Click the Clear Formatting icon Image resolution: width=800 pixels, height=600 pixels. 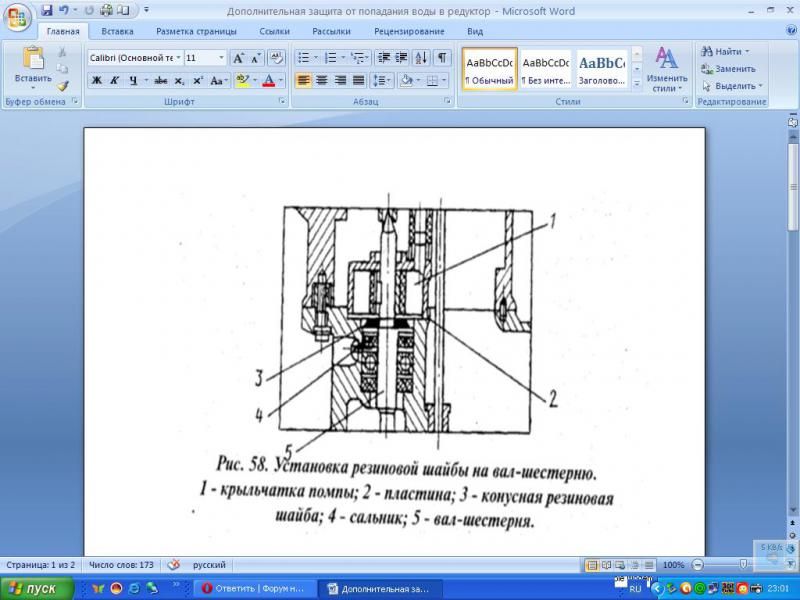[277, 58]
